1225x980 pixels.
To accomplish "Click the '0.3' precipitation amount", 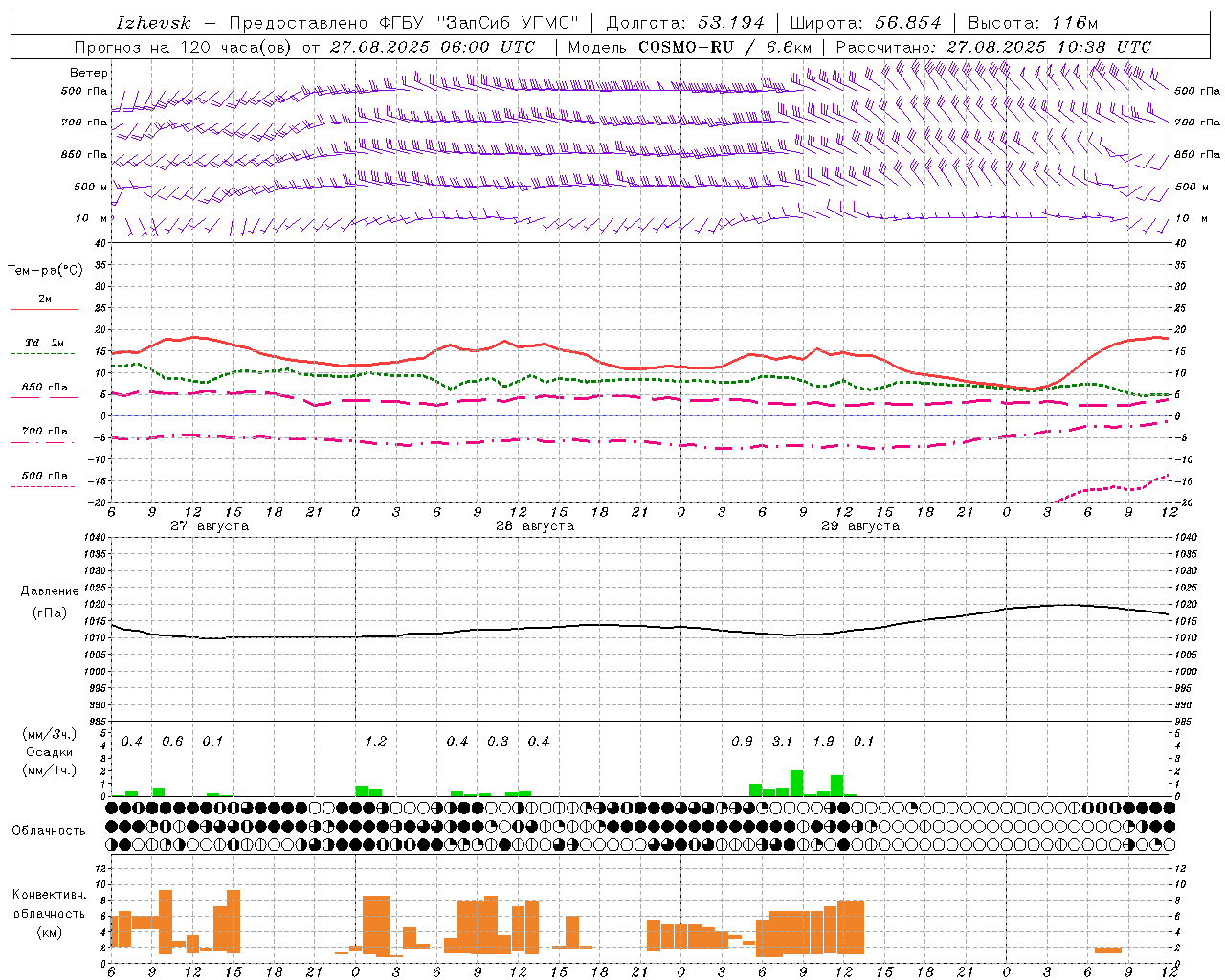I will (x=498, y=742).
